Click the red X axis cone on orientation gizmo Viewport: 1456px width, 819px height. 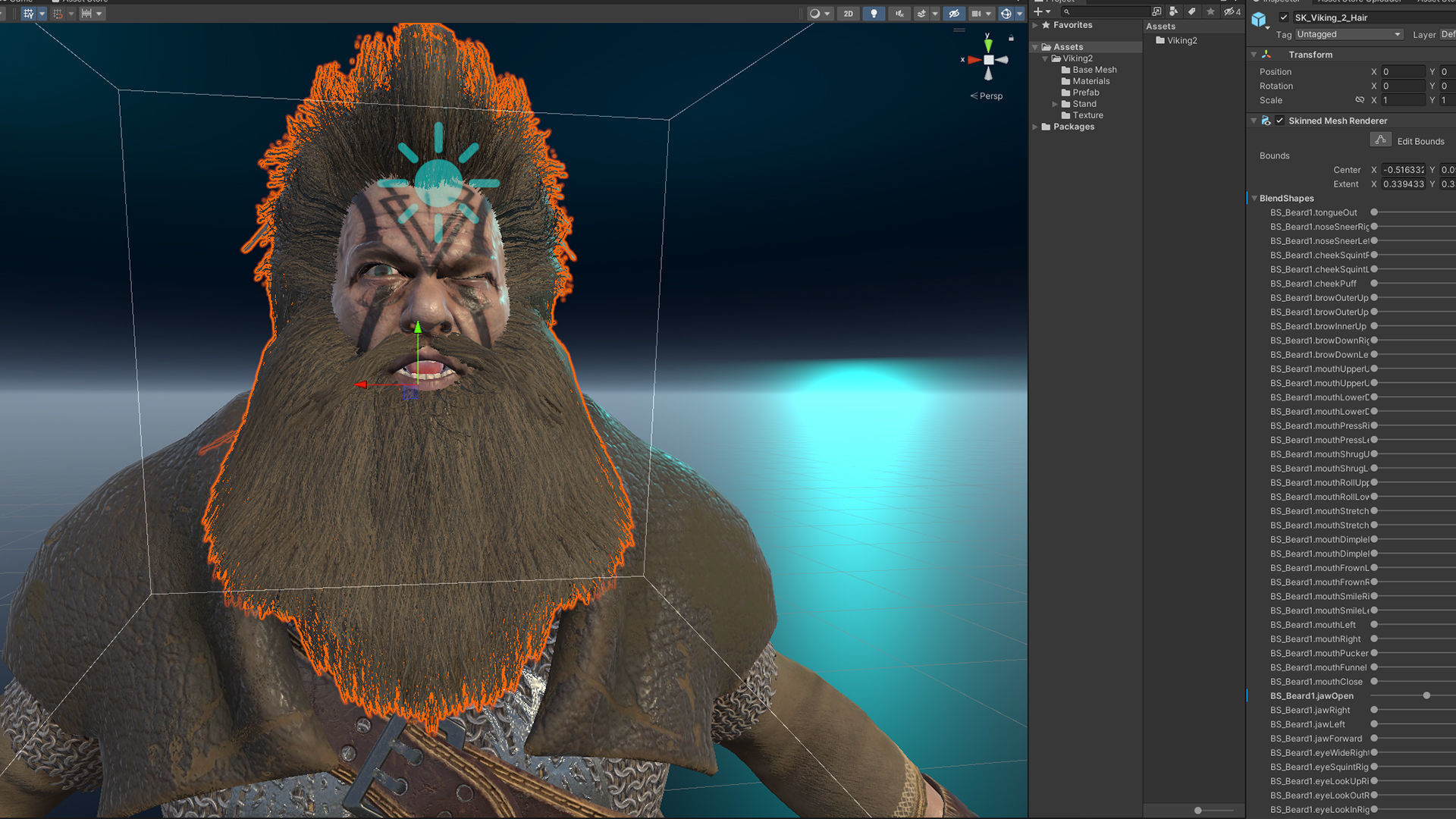(x=974, y=60)
